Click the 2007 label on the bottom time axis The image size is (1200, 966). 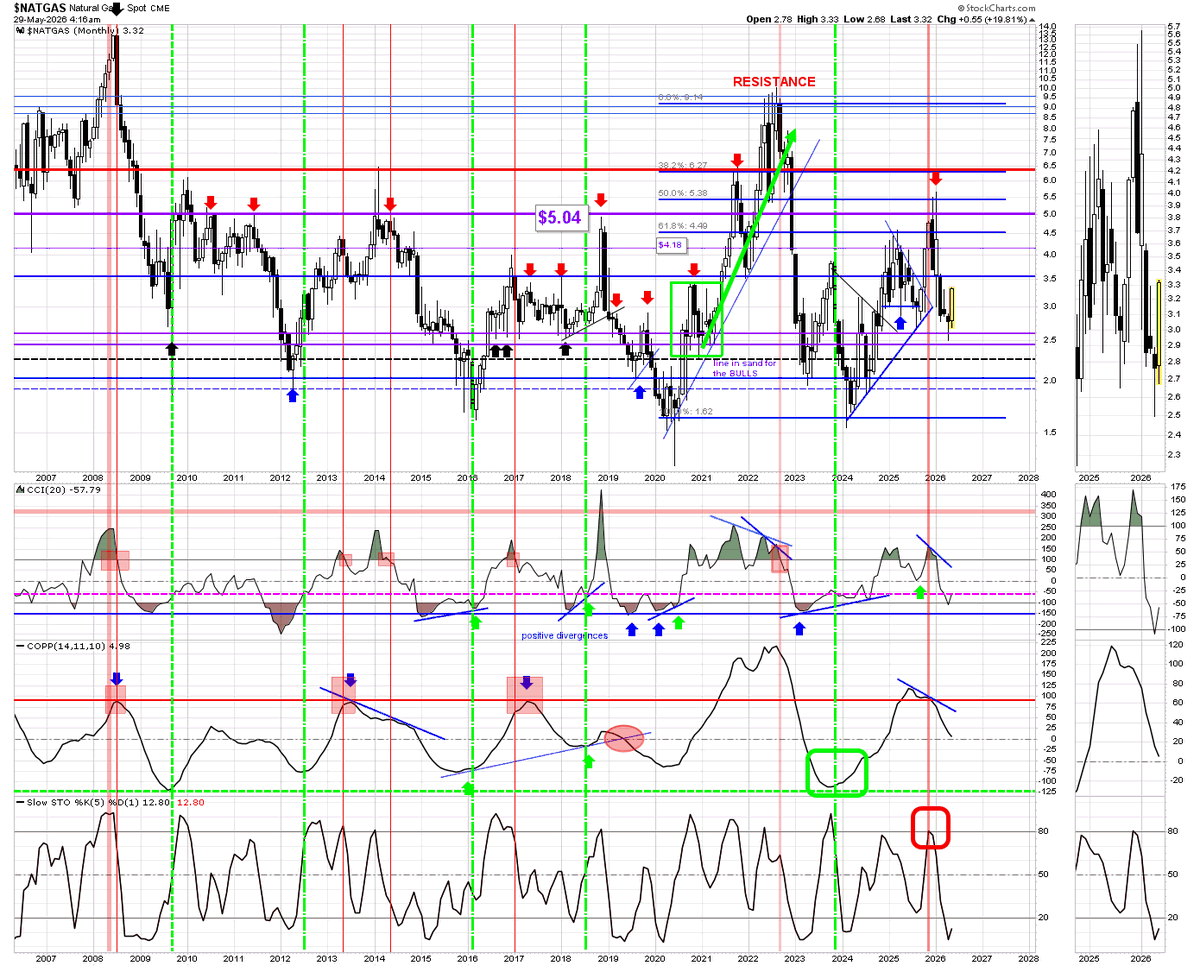click(44, 958)
